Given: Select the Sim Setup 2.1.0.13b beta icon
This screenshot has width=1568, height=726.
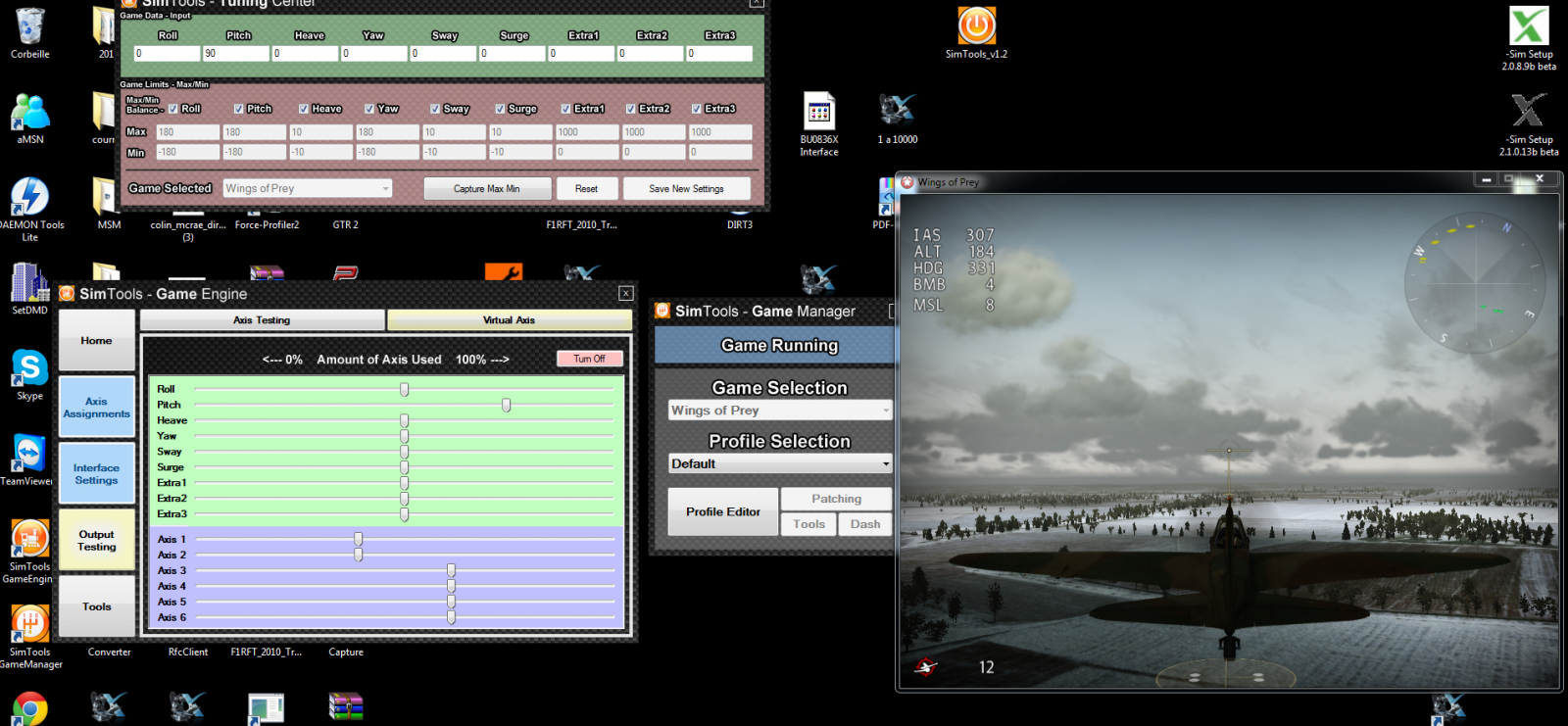Looking at the screenshot, I should [x=1529, y=111].
